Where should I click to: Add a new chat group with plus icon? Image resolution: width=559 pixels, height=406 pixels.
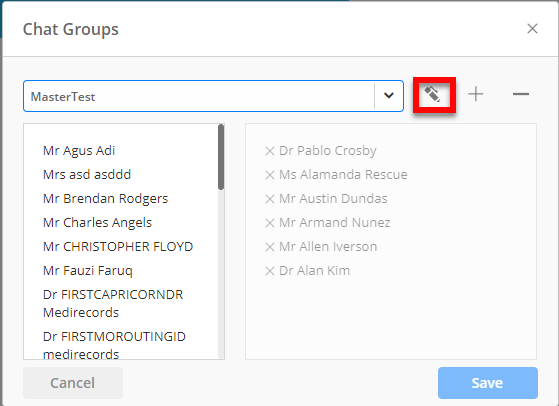pyautogui.click(x=476, y=94)
